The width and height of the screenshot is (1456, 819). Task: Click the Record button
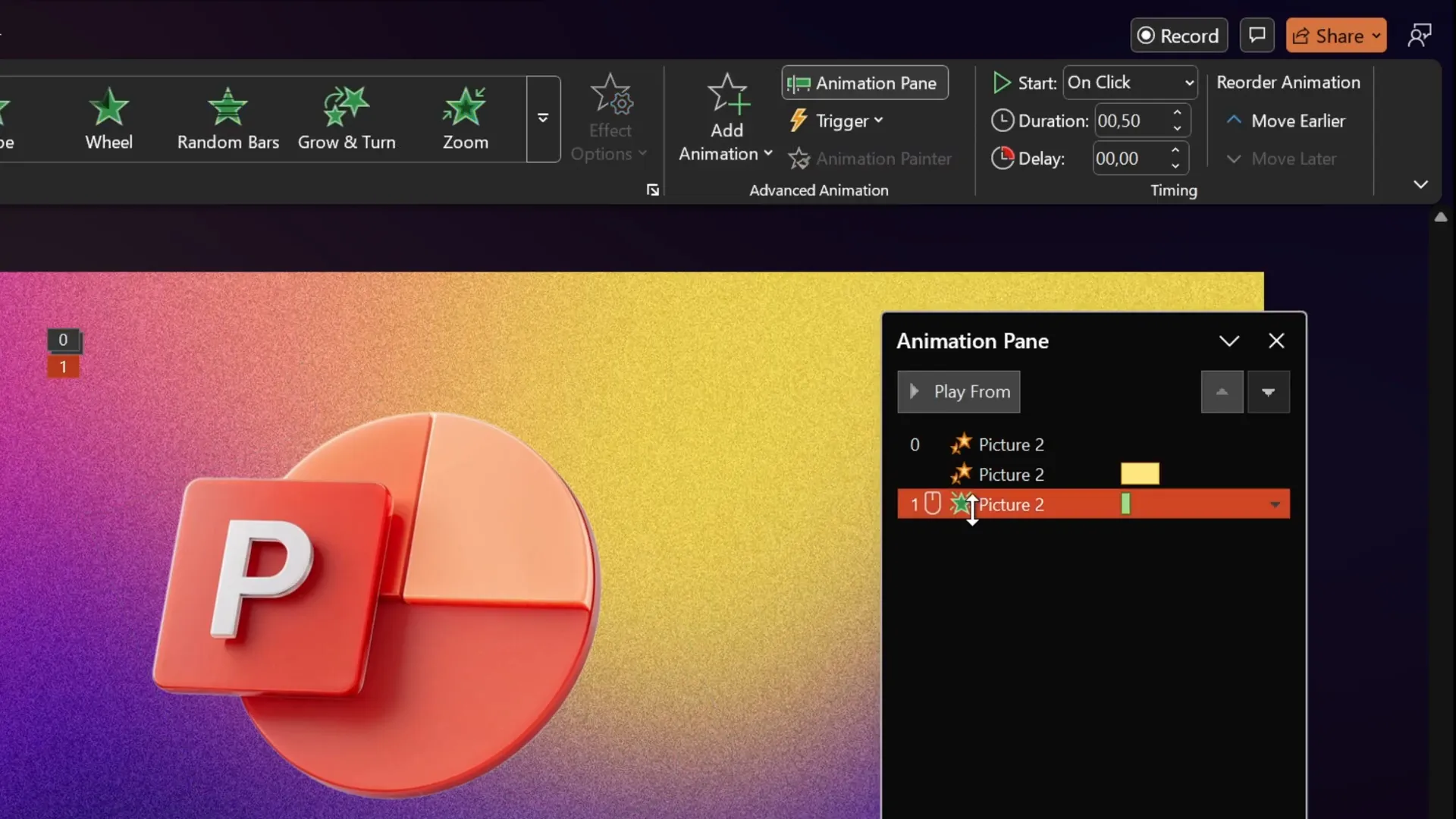[x=1178, y=36]
